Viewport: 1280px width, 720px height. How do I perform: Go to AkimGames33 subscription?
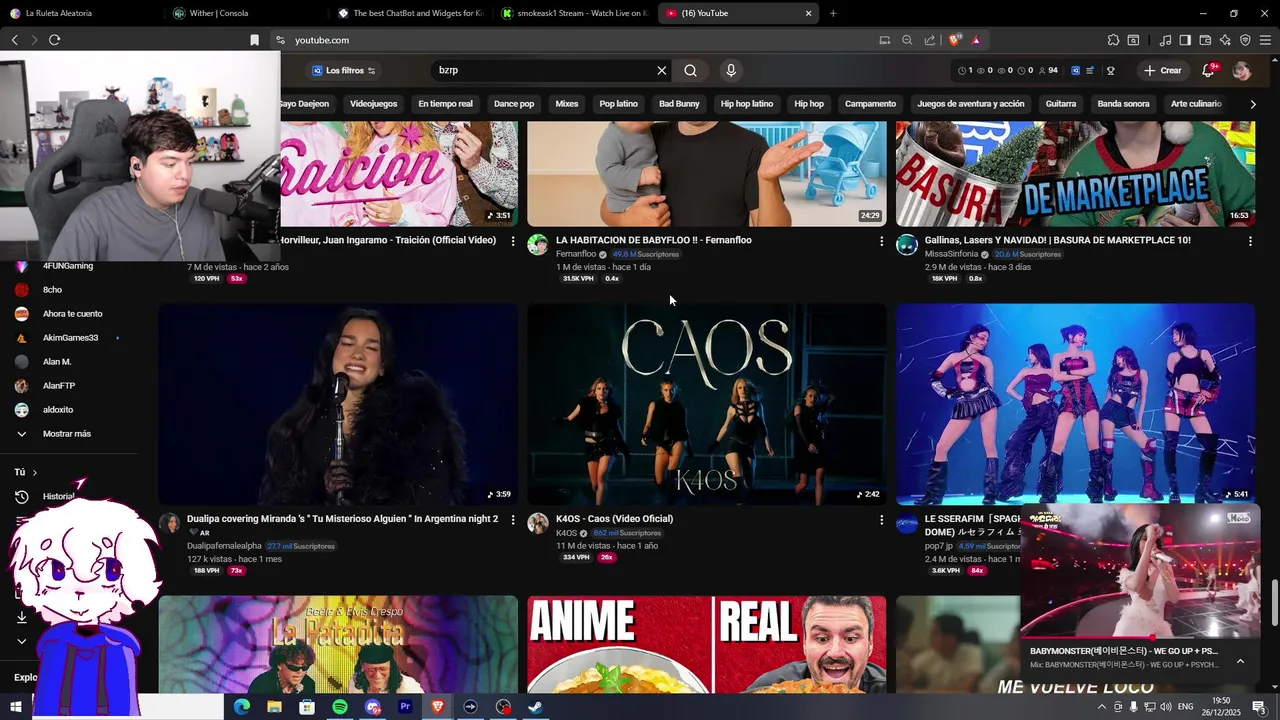point(70,338)
